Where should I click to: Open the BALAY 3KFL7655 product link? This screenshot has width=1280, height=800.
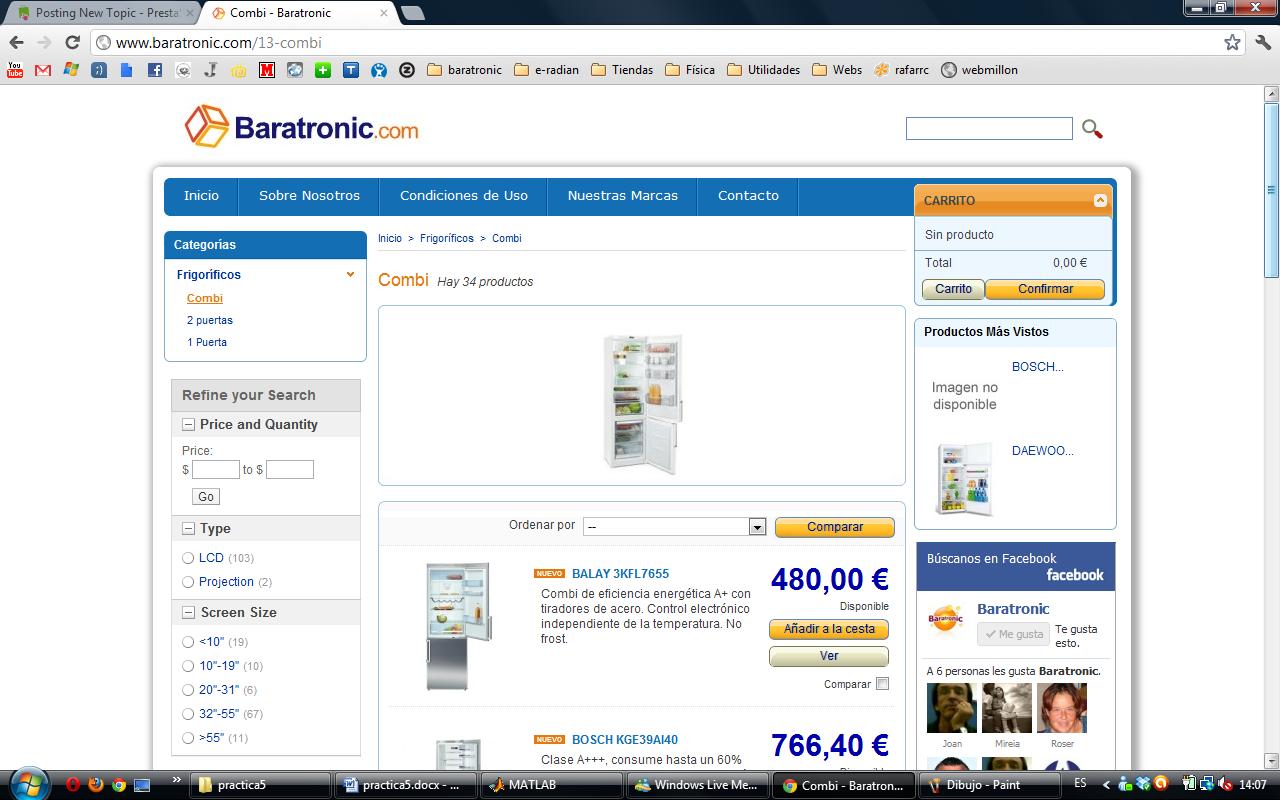[620, 574]
